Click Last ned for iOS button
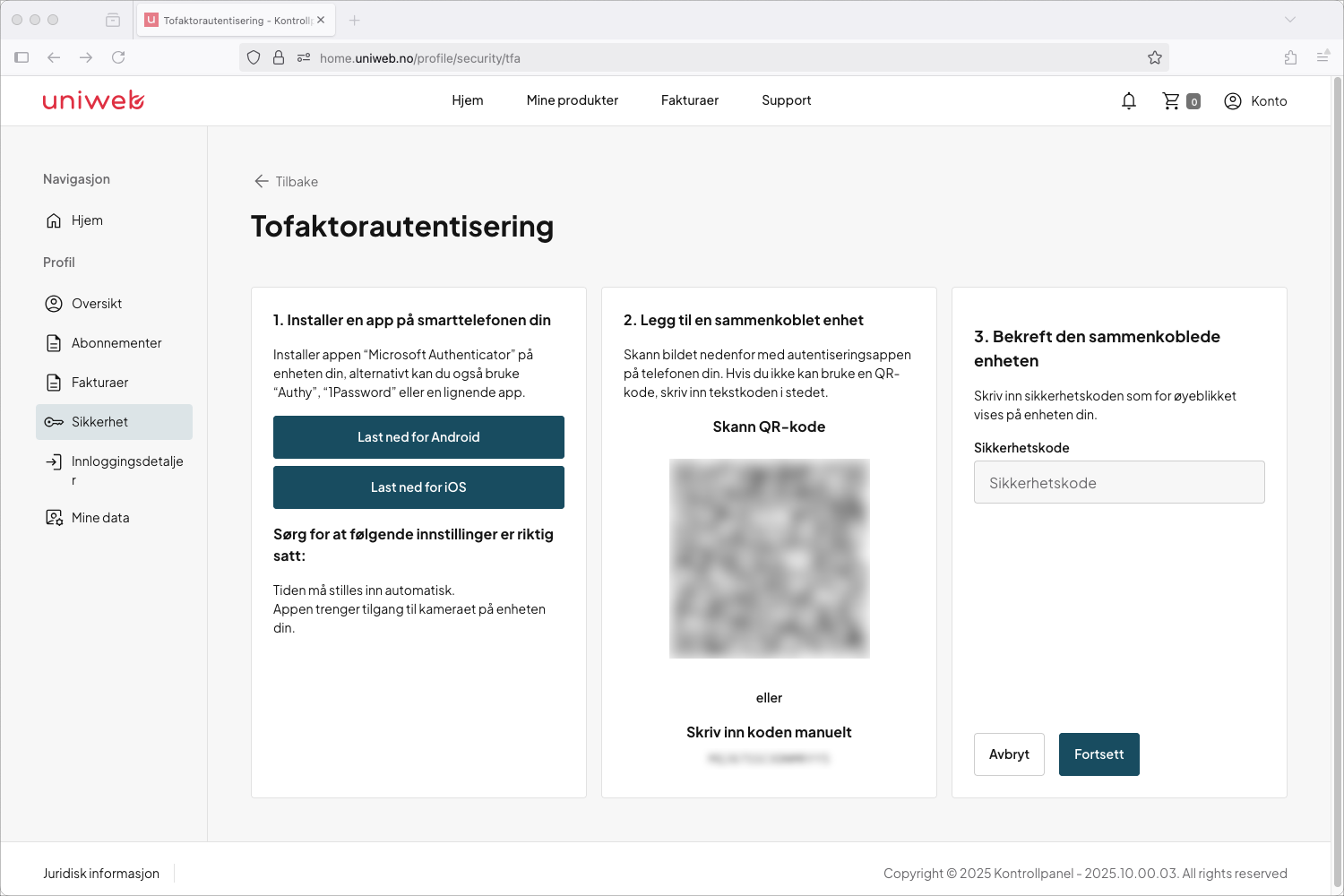The height and width of the screenshot is (896, 1344). click(x=418, y=487)
